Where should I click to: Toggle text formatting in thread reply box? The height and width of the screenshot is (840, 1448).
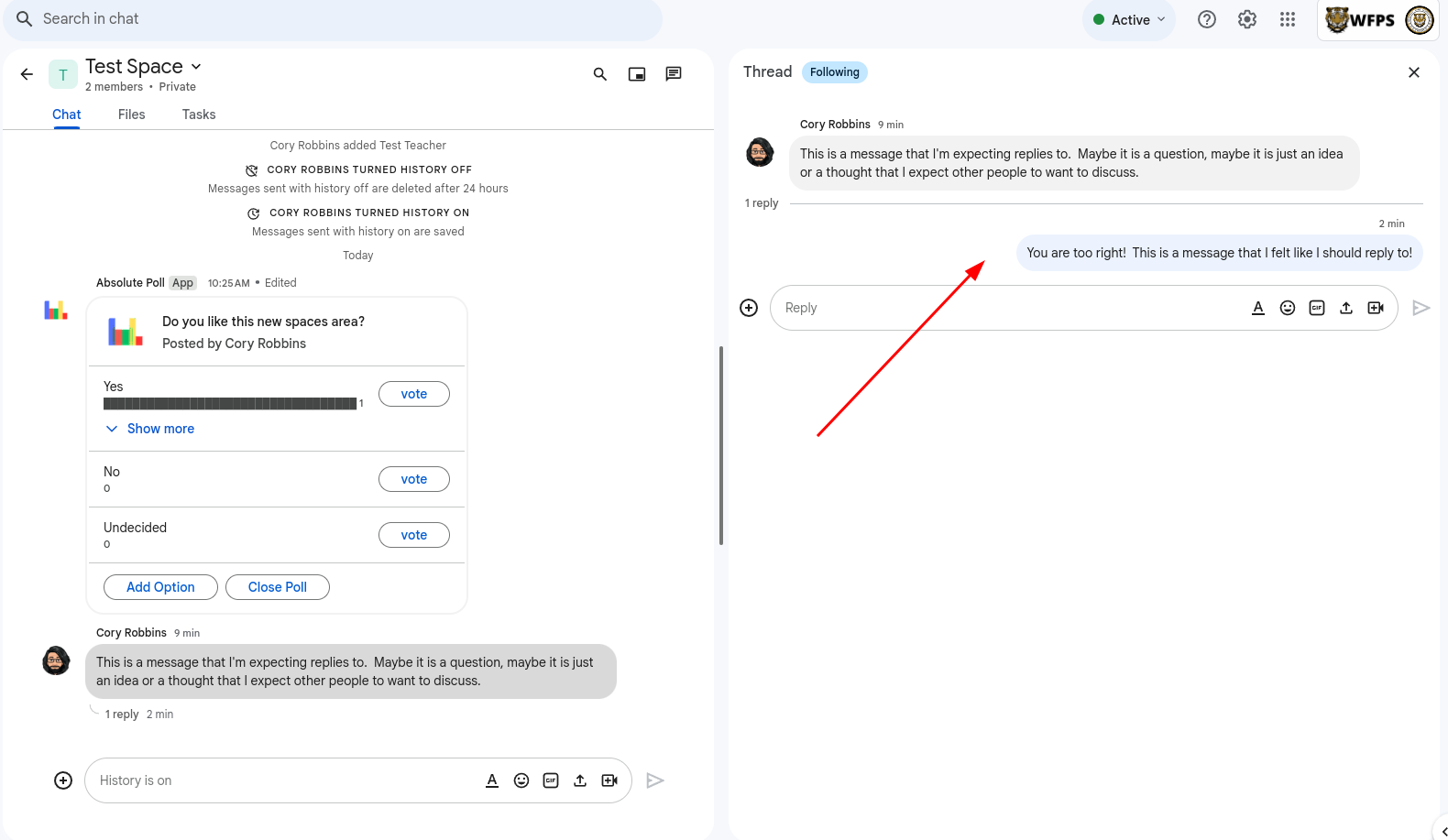click(x=1258, y=308)
